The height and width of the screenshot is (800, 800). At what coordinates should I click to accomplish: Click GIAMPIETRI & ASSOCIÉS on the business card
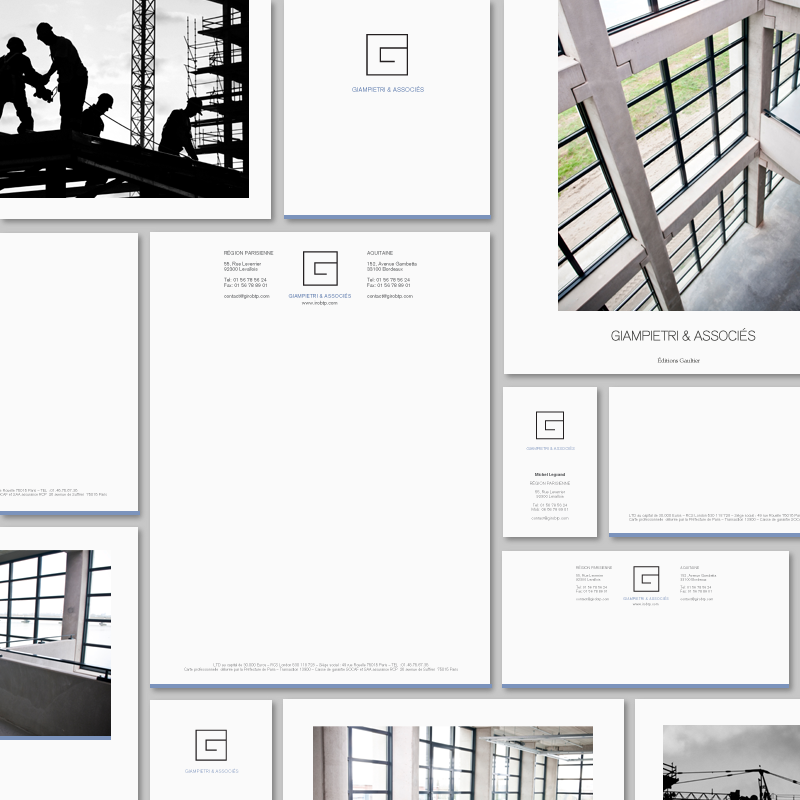550,449
